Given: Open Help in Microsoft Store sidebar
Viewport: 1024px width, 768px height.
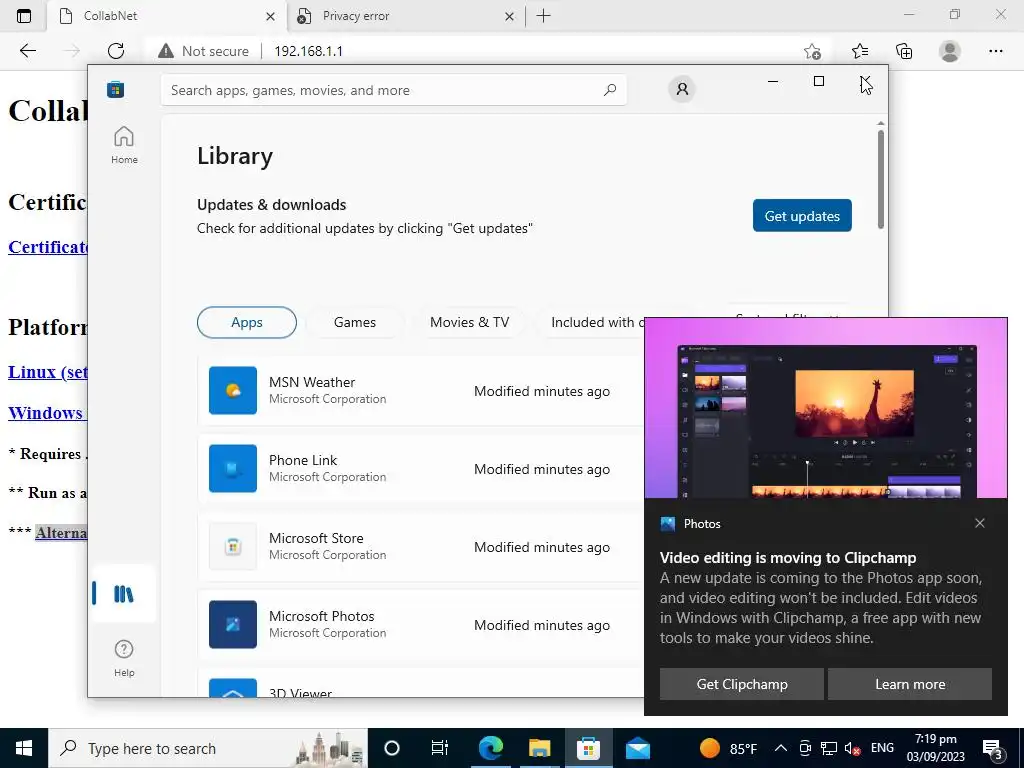Looking at the screenshot, I should click(x=124, y=658).
